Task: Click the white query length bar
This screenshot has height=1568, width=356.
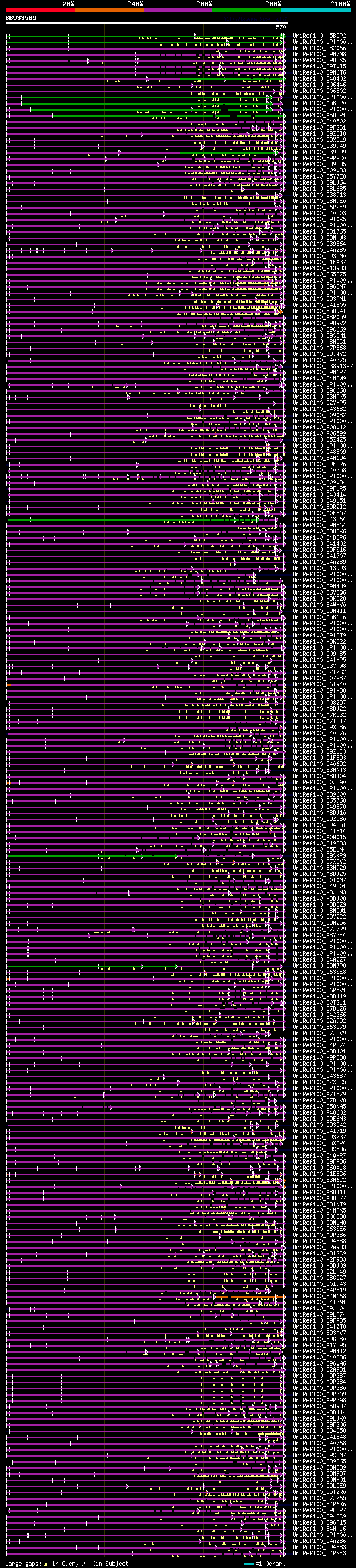Action: pyautogui.click(x=146, y=22)
